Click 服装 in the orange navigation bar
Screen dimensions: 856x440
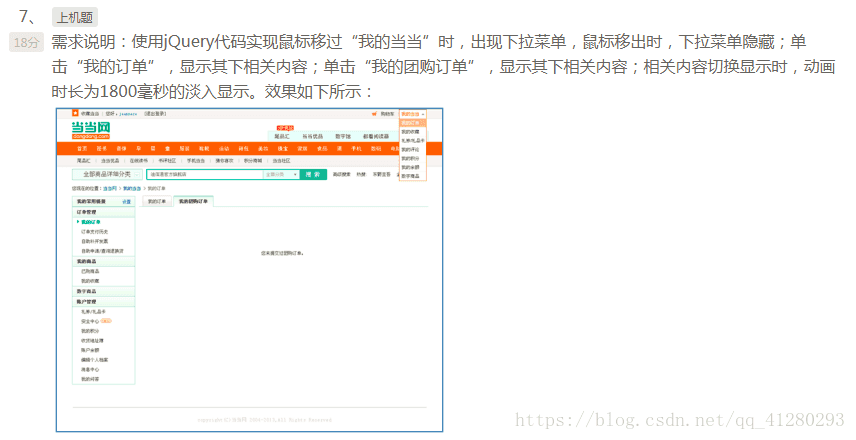[185, 148]
